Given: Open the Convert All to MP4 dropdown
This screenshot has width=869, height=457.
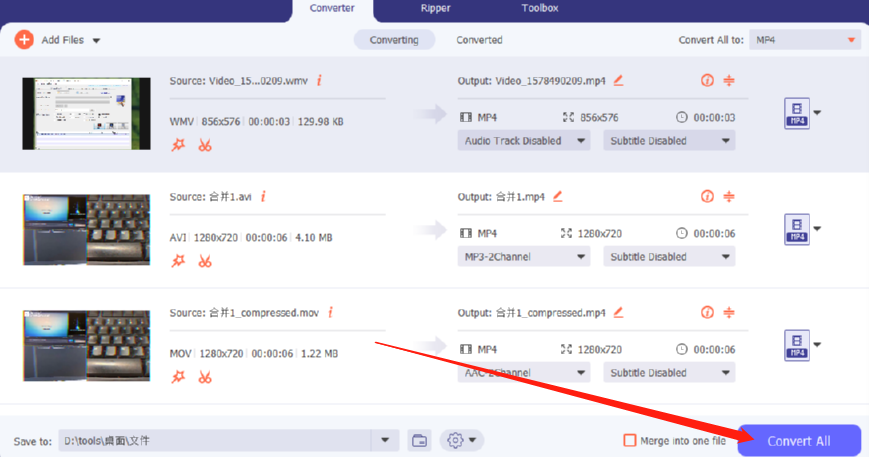Looking at the screenshot, I should click(x=805, y=40).
